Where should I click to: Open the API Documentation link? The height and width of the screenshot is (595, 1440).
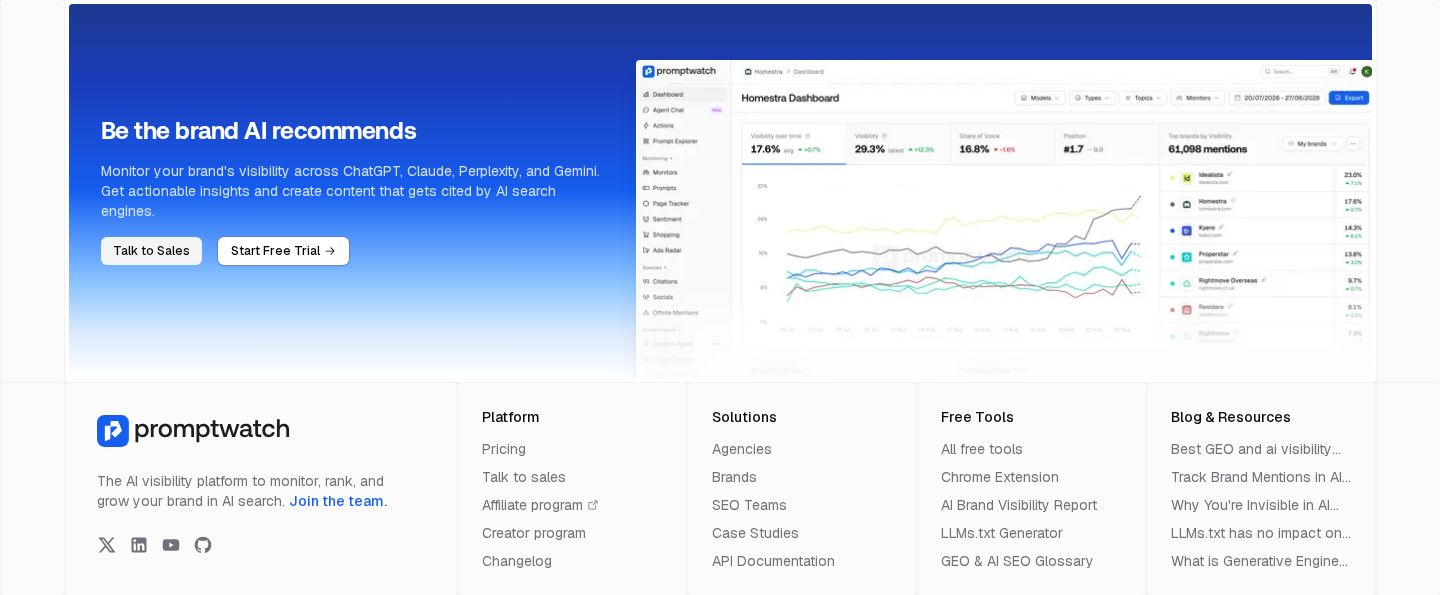(773, 561)
